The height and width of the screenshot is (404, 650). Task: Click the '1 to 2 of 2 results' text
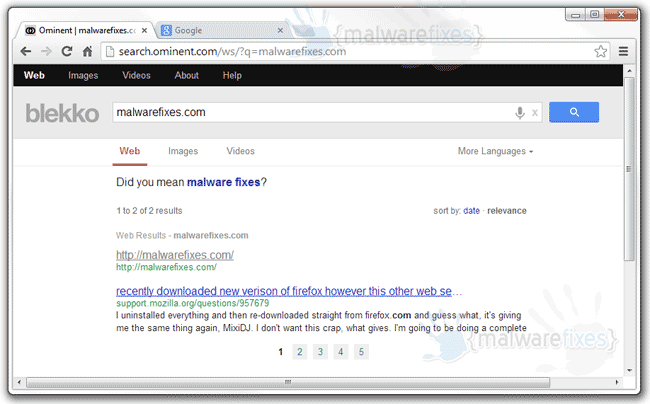click(149, 211)
